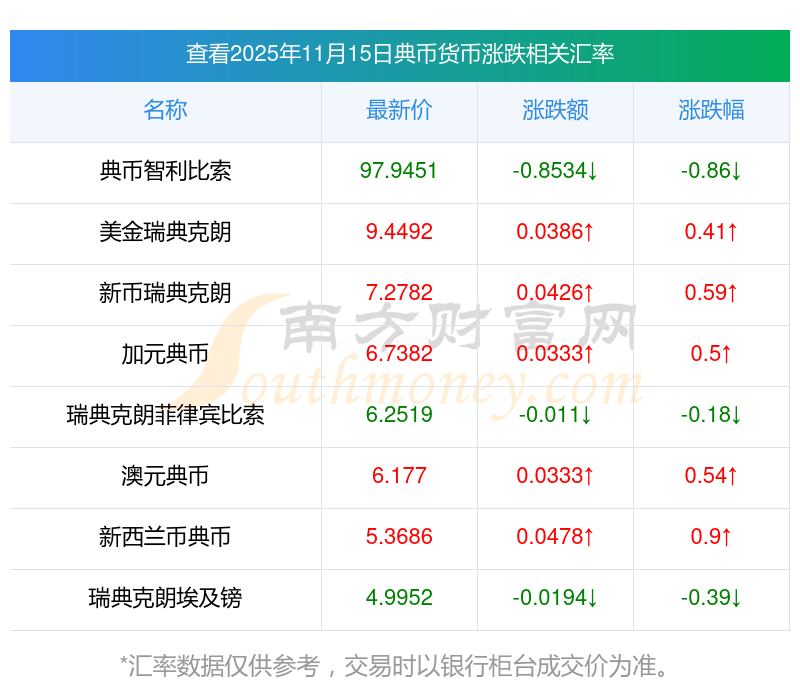This screenshot has height=697, width=800.
Task: Click the change value 0.0478↑
Action: [555, 537]
